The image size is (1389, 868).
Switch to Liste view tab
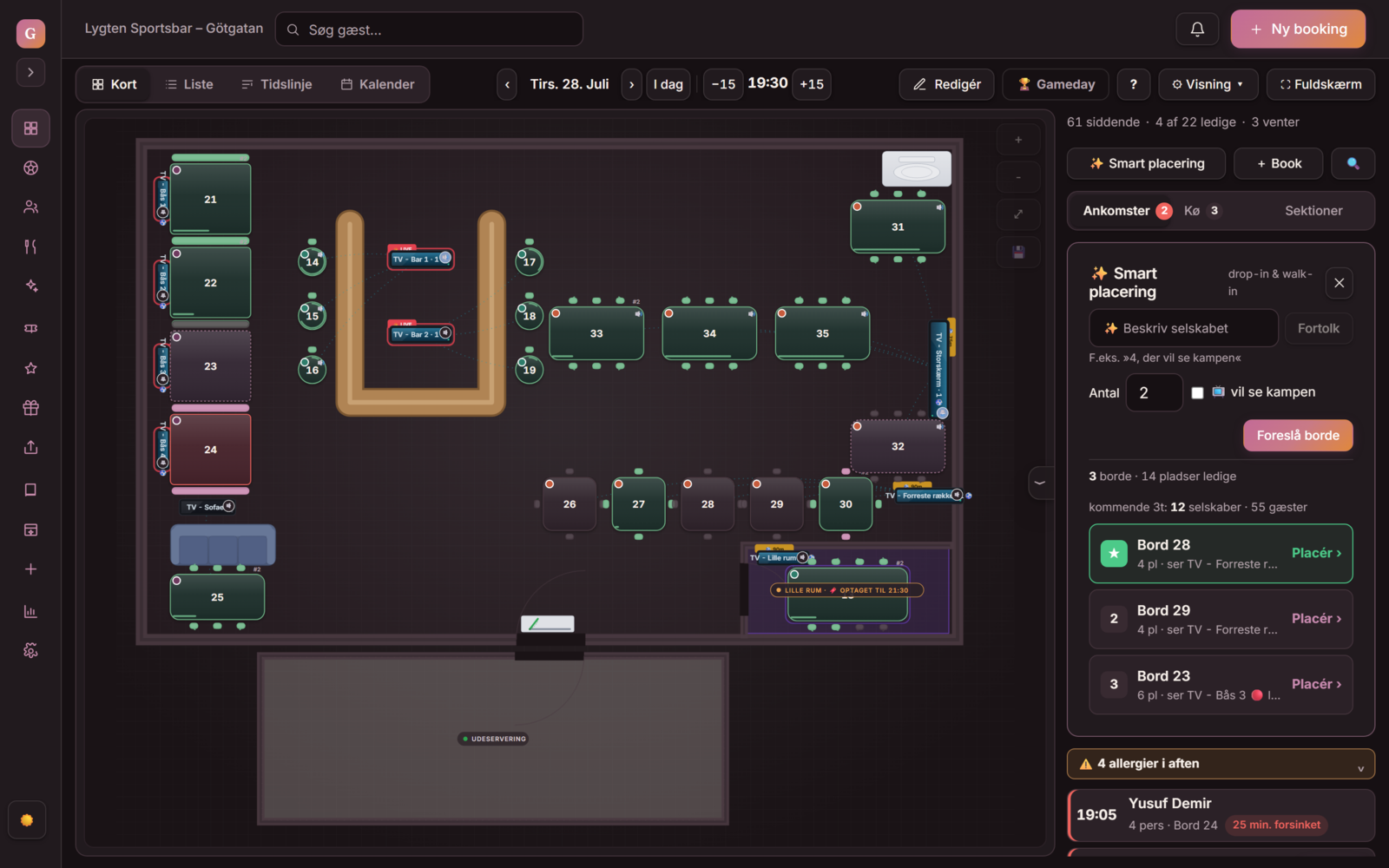coord(189,84)
